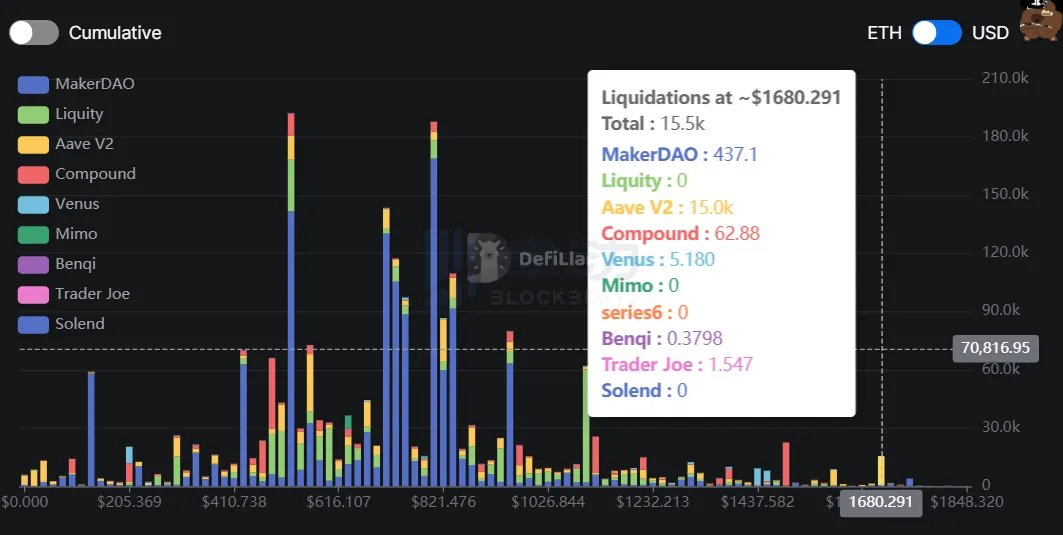Hide the Trader Joe series via legend label
1063x535 pixels.
(x=92, y=294)
